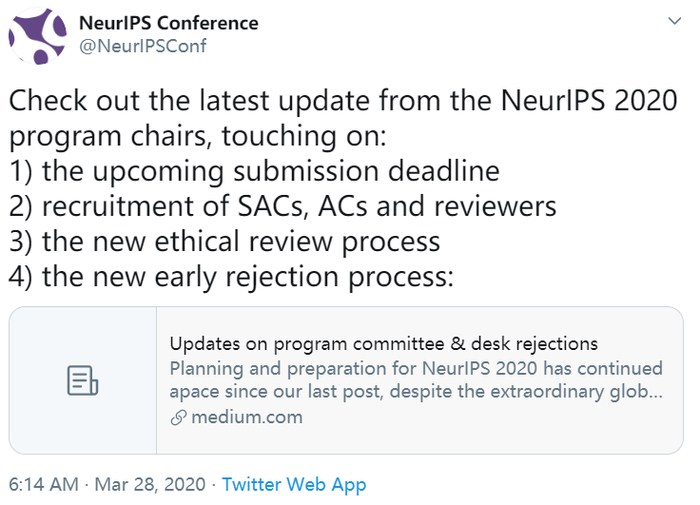The height and width of the screenshot is (505, 700).
Task: Click the "recruitment of SACs, ACs" line
Action: pyautogui.click(x=282, y=207)
